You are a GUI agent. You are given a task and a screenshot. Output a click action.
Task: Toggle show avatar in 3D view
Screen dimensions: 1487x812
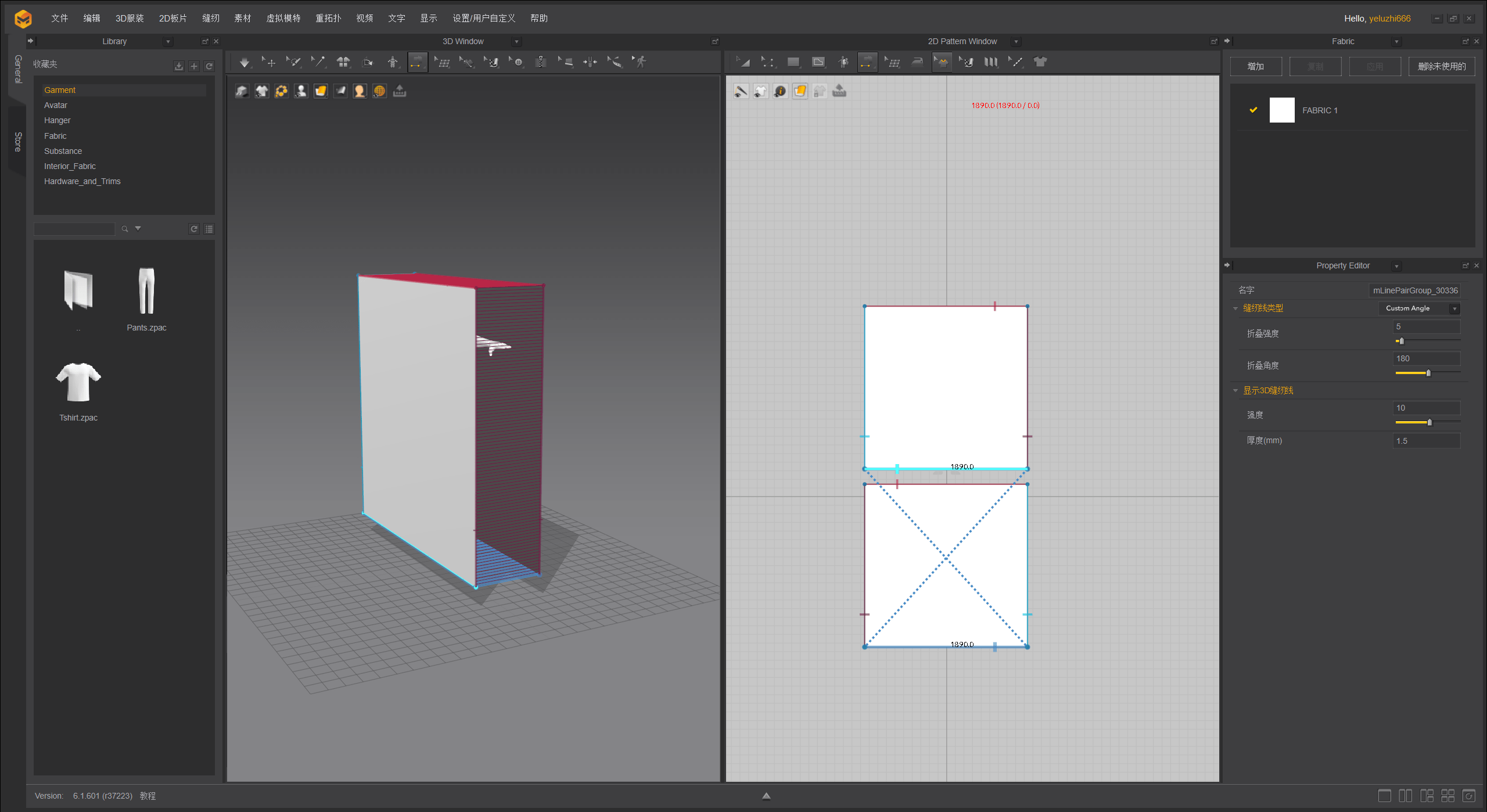click(301, 91)
